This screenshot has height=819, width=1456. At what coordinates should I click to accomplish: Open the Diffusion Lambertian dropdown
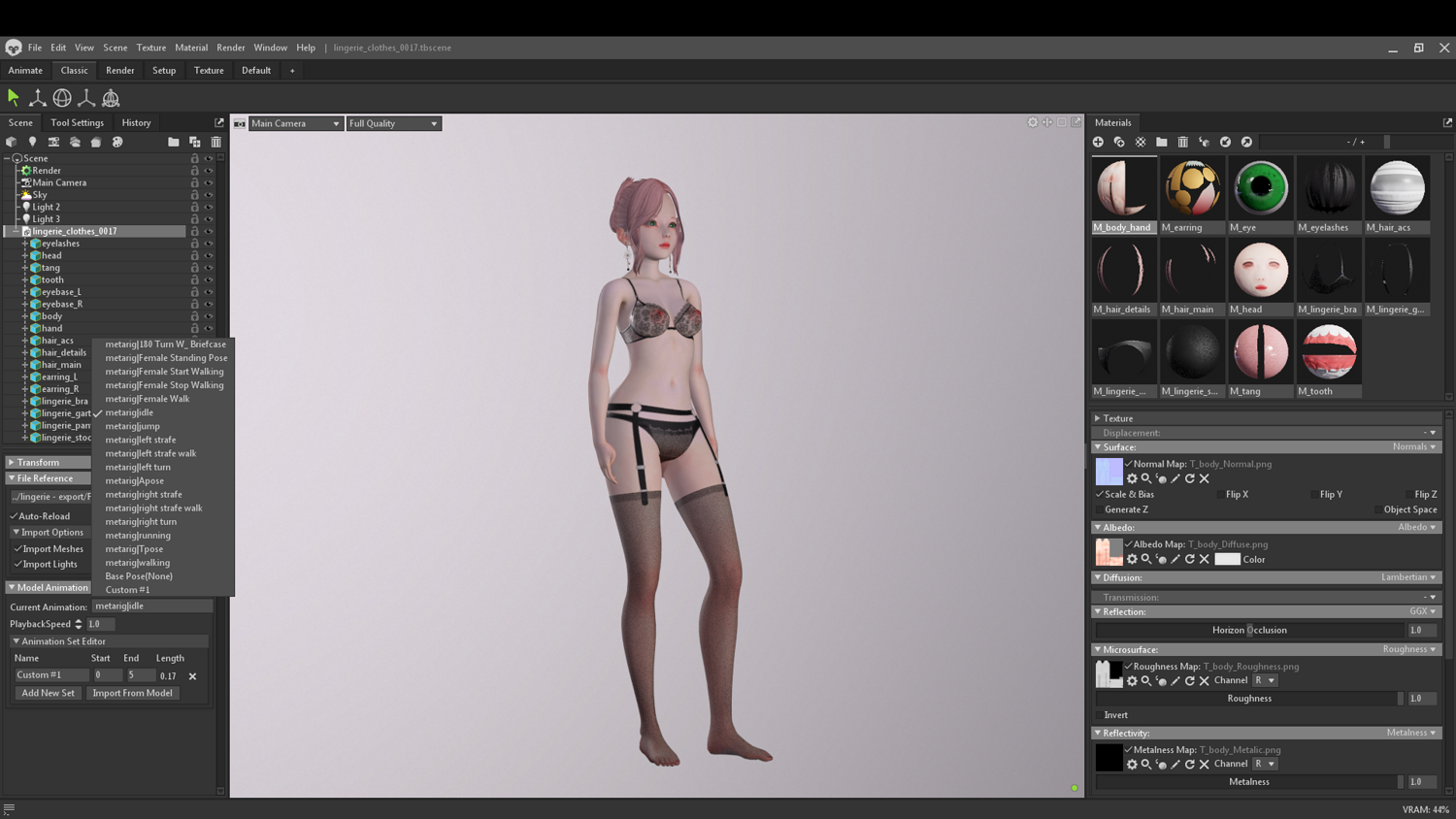tap(1408, 577)
